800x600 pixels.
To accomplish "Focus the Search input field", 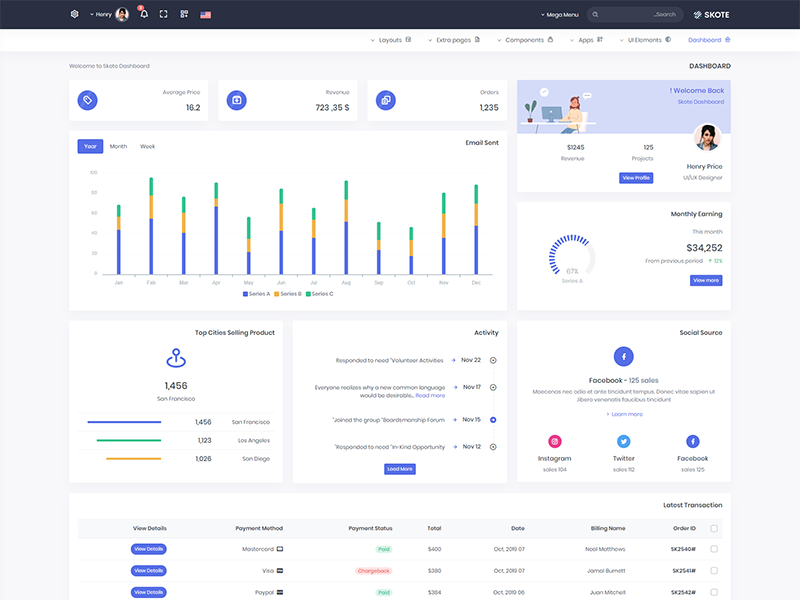I will [x=640, y=15].
